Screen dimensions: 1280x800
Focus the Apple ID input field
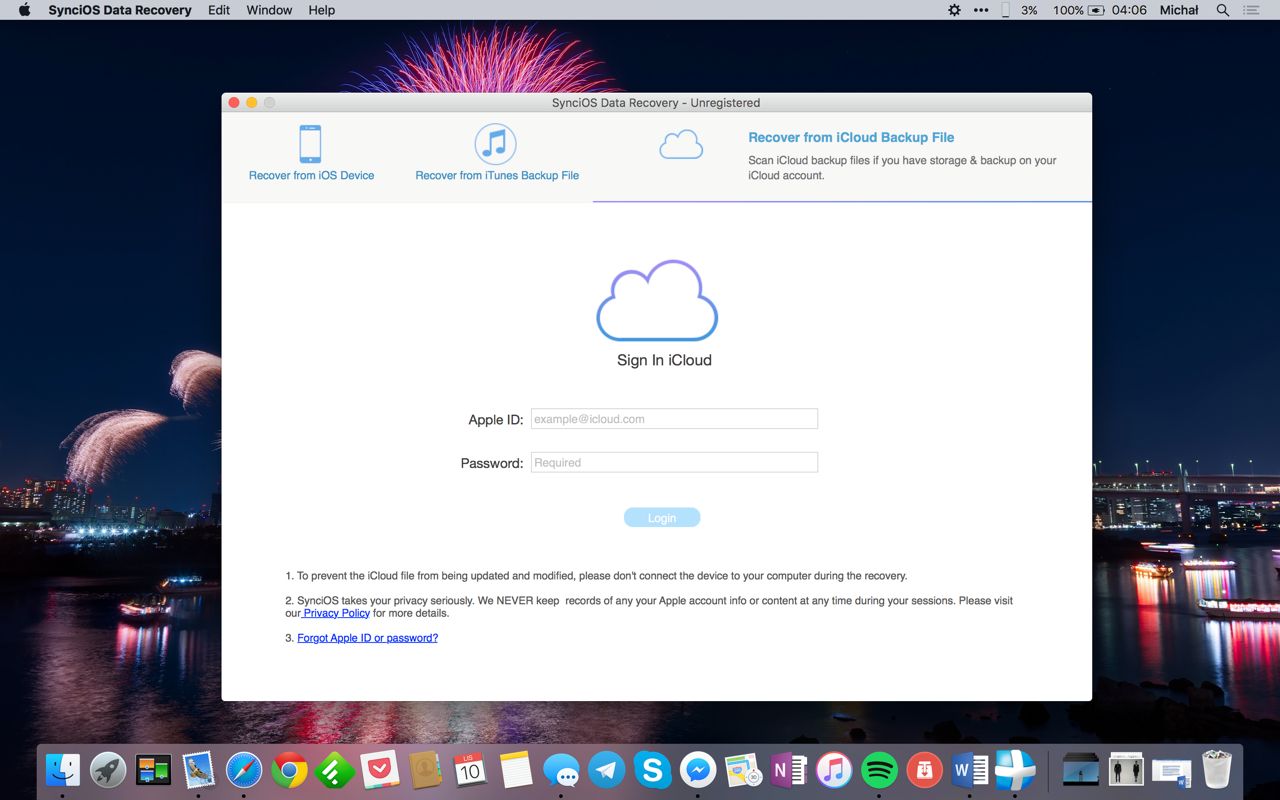click(x=674, y=419)
